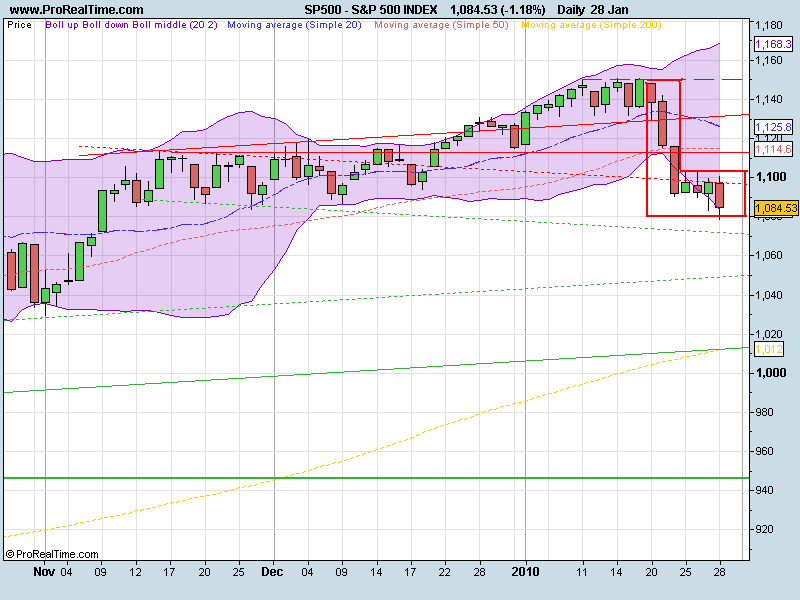Select the Boll up Boll down Boll middle legend

[131, 24]
